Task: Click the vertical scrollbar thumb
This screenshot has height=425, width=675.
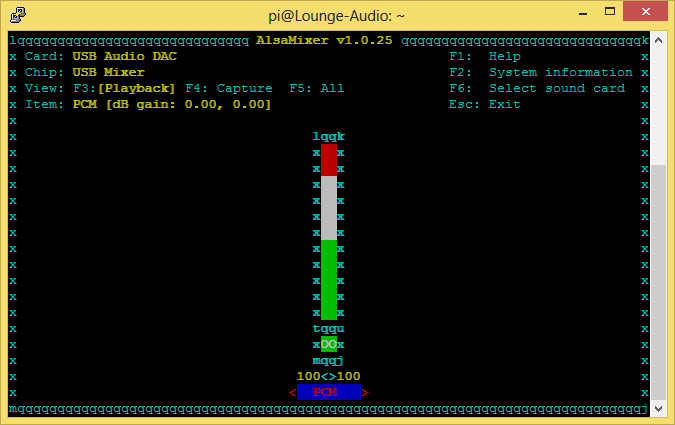Action: [658, 282]
